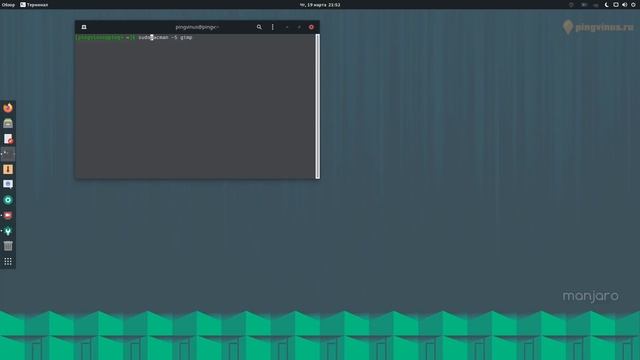Open the Terminal app menu in top bar
The height and width of the screenshot is (360, 640).
tap(34, 5)
